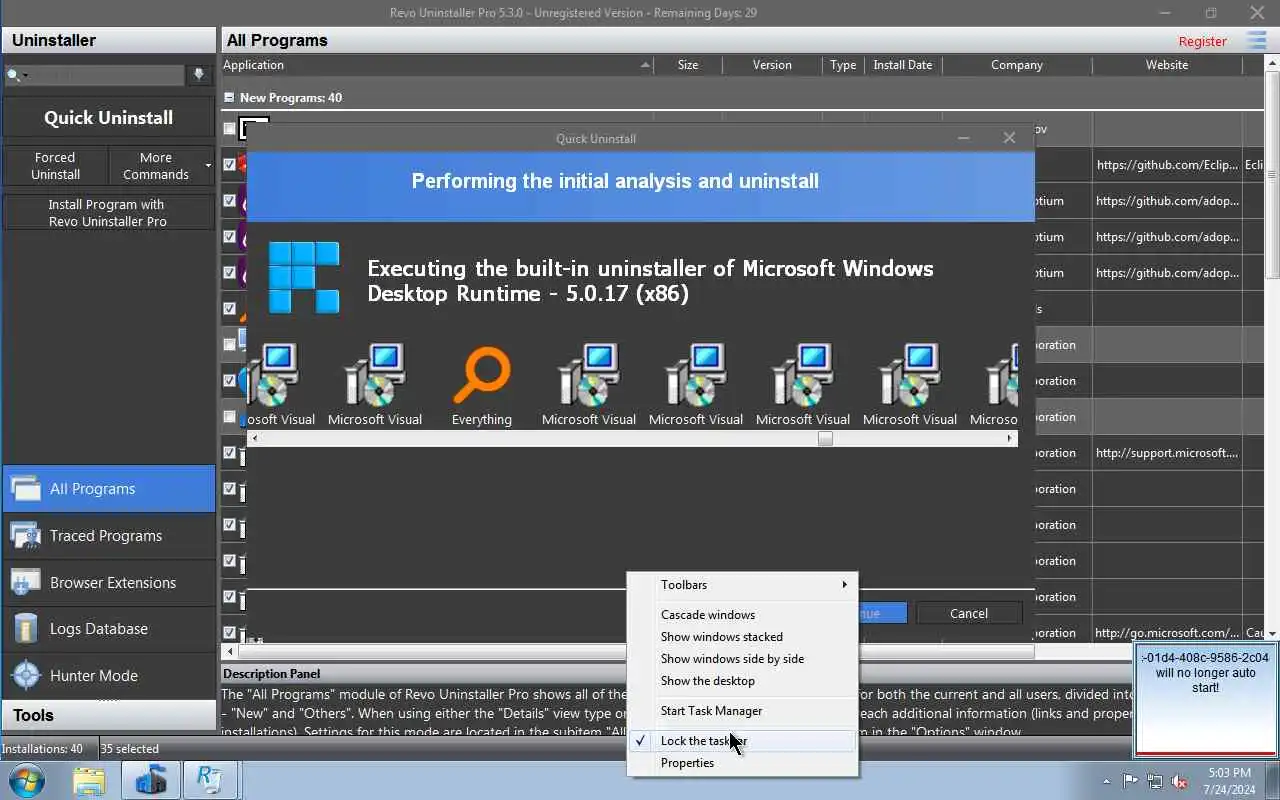This screenshot has width=1280, height=800.
Task: Click the Uninstaller section header
Action: pos(108,40)
